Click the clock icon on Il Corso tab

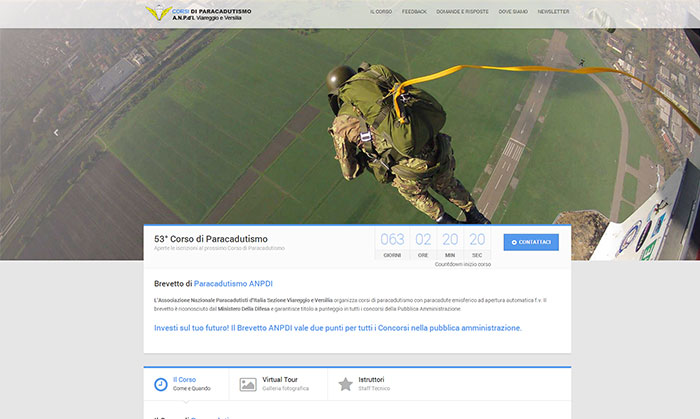[x=161, y=384]
